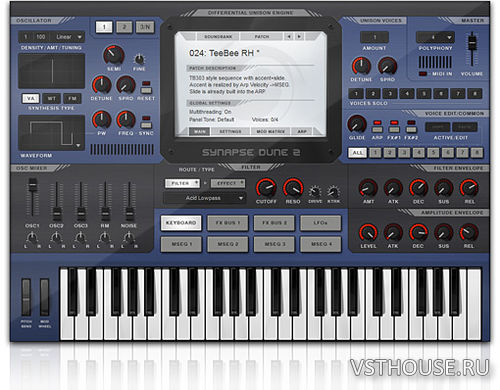Viewport: 500px width, 390px height.
Task: Click the unison AMOUNT field
Action: [374, 37]
